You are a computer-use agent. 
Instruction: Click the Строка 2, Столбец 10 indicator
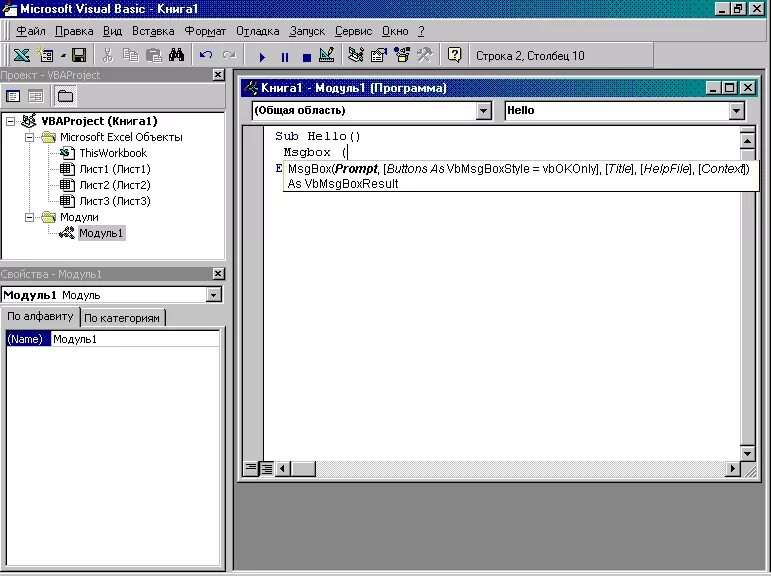(530, 56)
